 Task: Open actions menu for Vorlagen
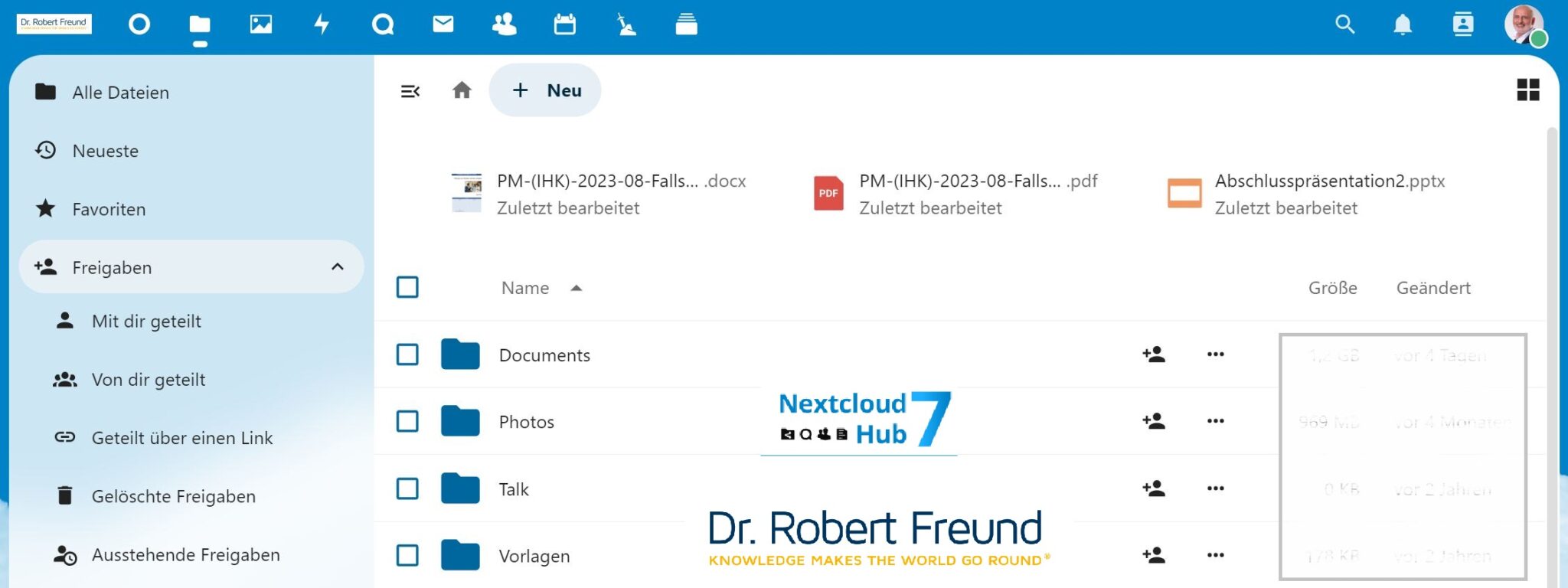[1216, 555]
